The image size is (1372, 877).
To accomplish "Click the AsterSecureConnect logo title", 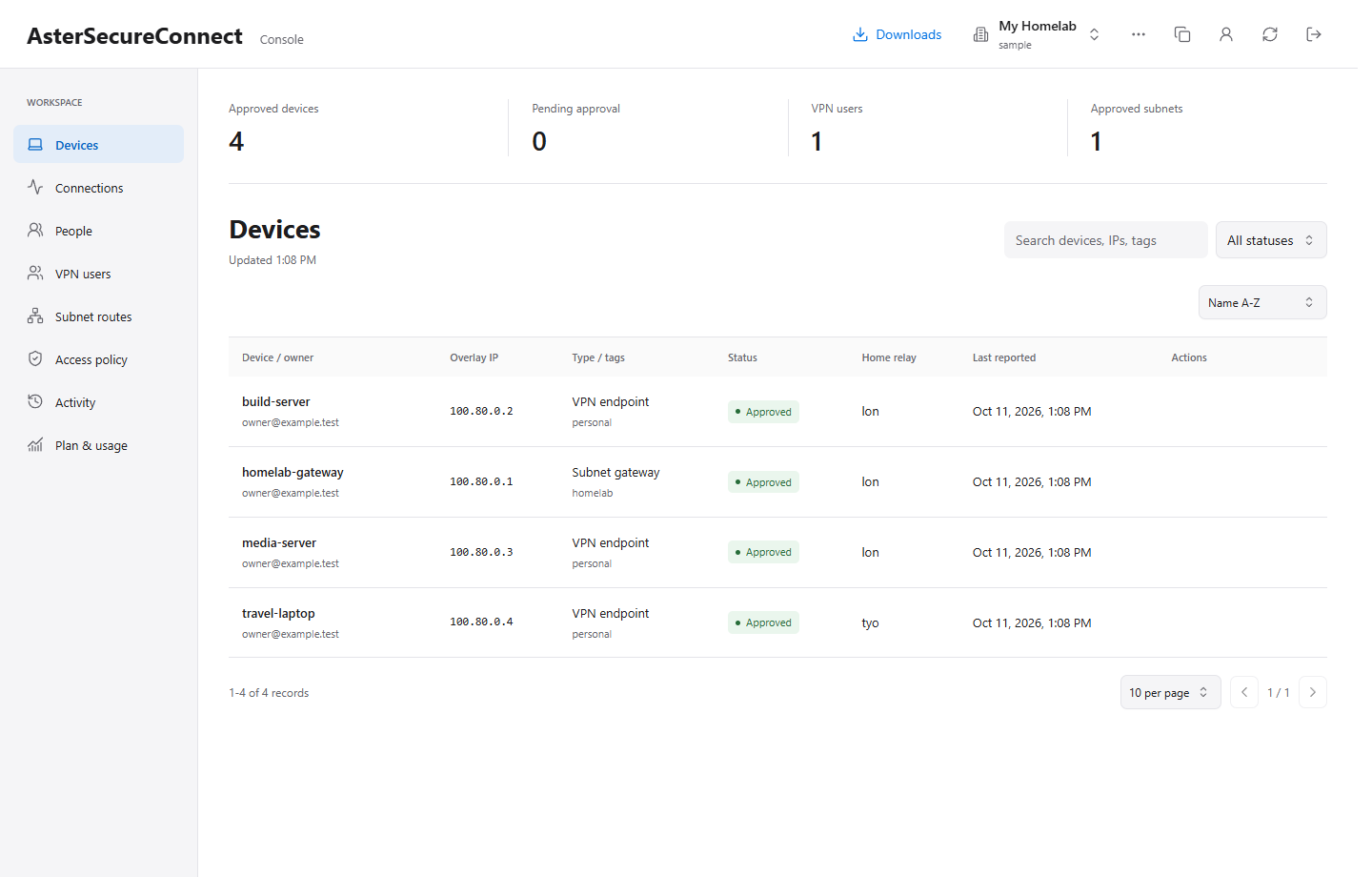I will [x=134, y=36].
